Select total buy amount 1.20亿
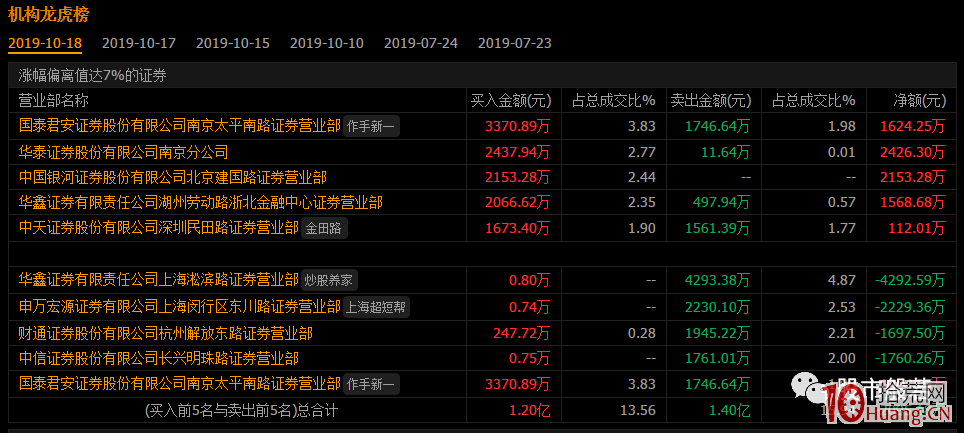 [529, 410]
